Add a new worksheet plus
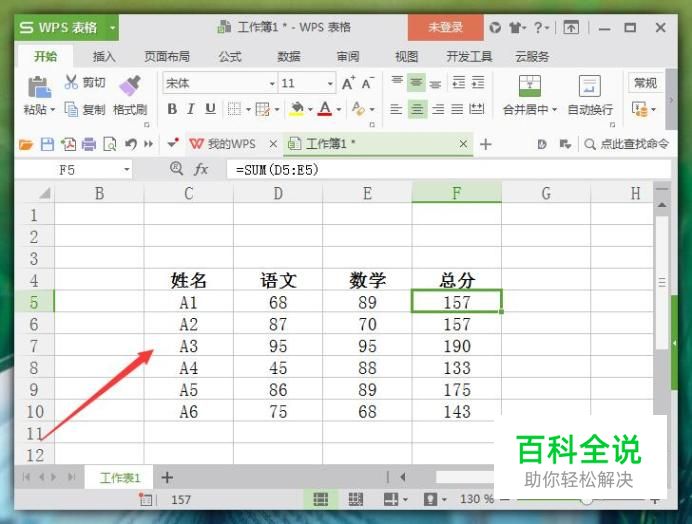Viewport: 692px width, 524px height. click(167, 477)
